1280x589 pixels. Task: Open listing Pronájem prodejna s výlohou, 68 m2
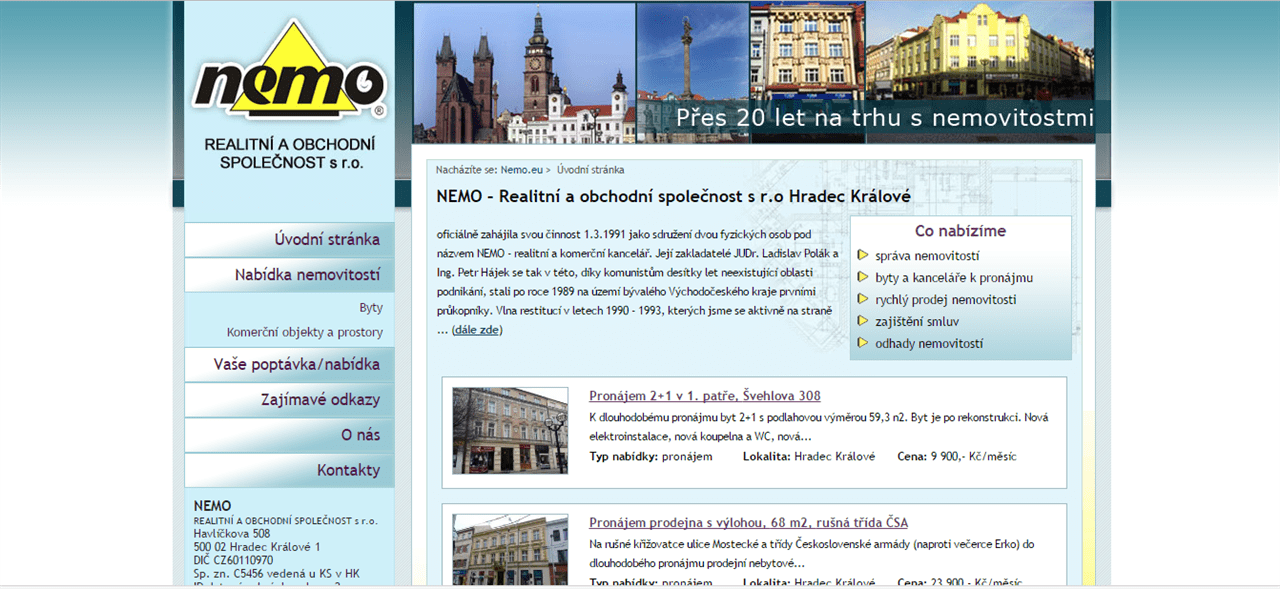point(748,523)
